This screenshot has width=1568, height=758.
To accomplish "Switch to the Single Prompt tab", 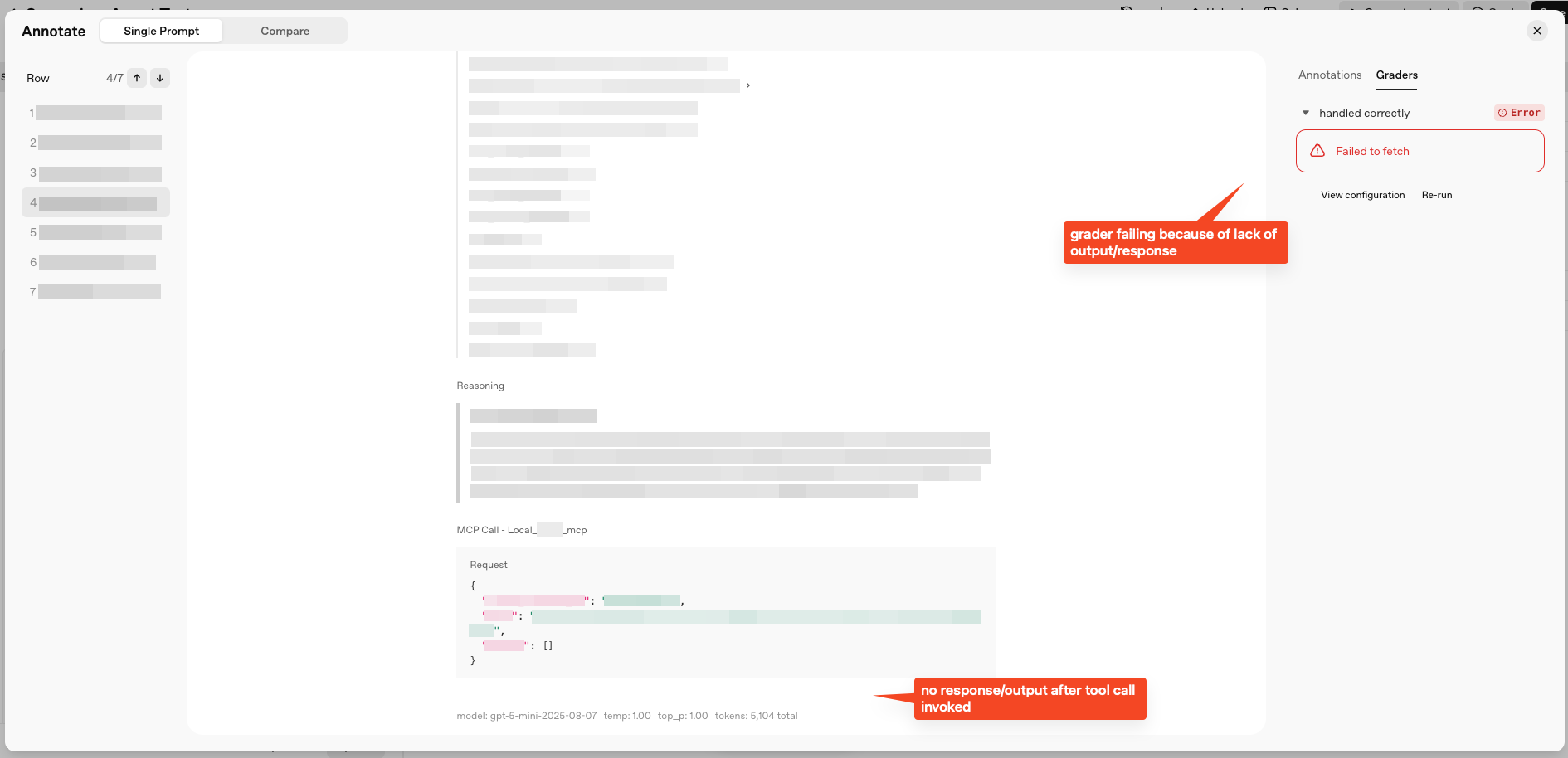I will (161, 31).
